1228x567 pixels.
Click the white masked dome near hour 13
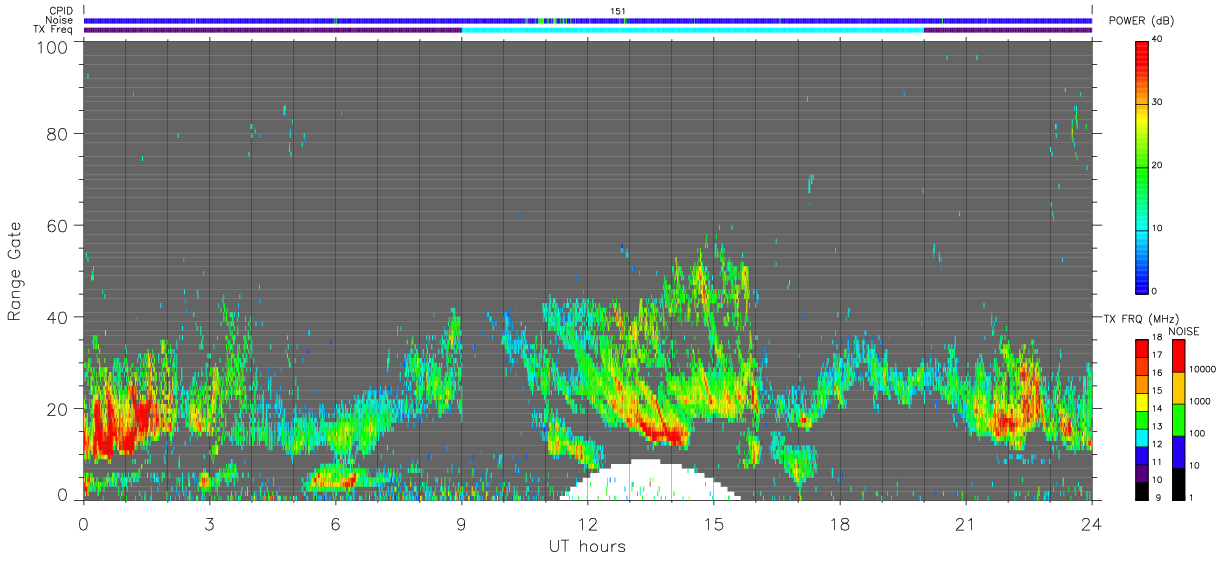point(651,482)
